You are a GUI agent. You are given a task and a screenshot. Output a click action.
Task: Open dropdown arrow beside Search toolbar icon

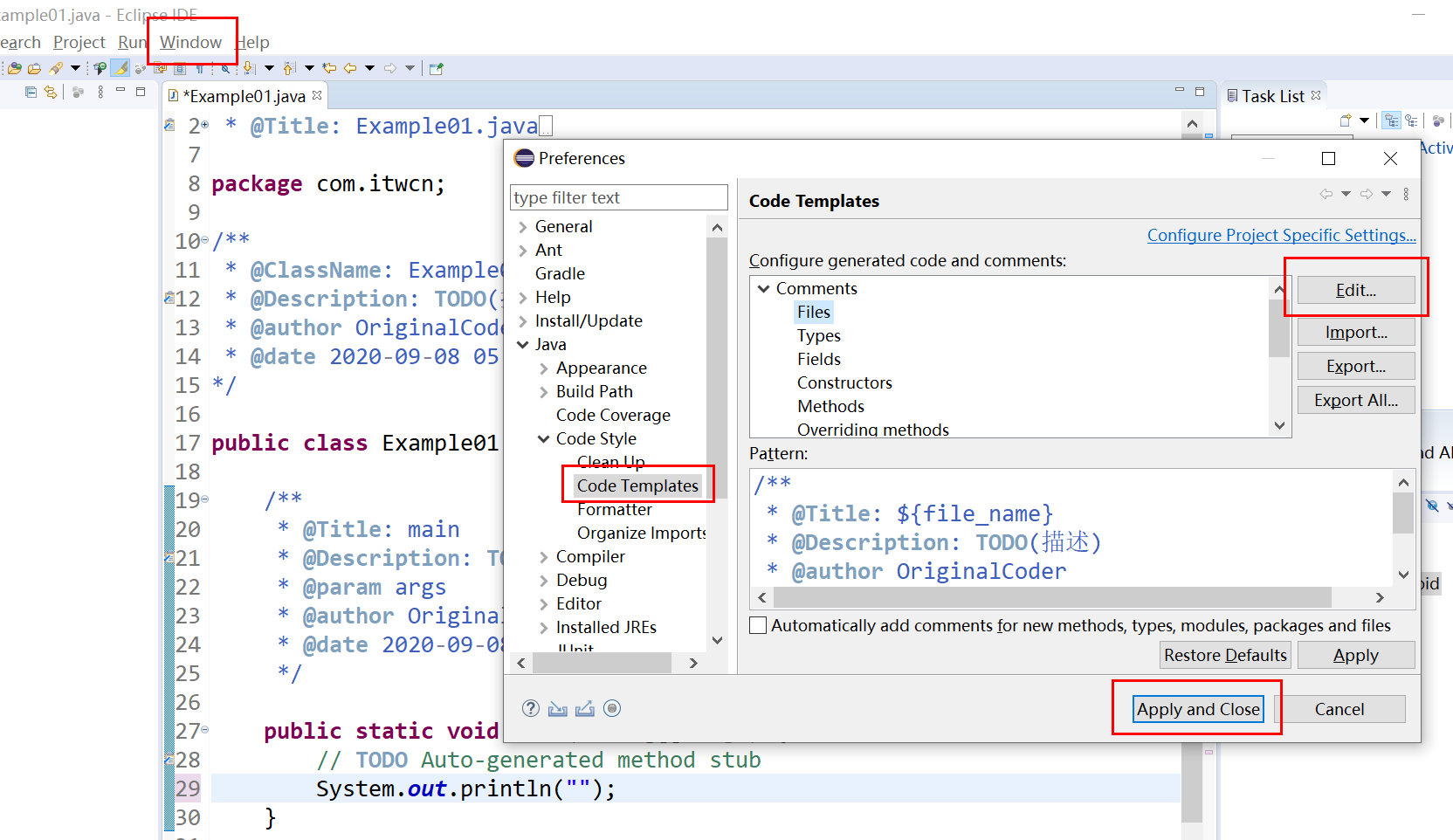tap(75, 68)
